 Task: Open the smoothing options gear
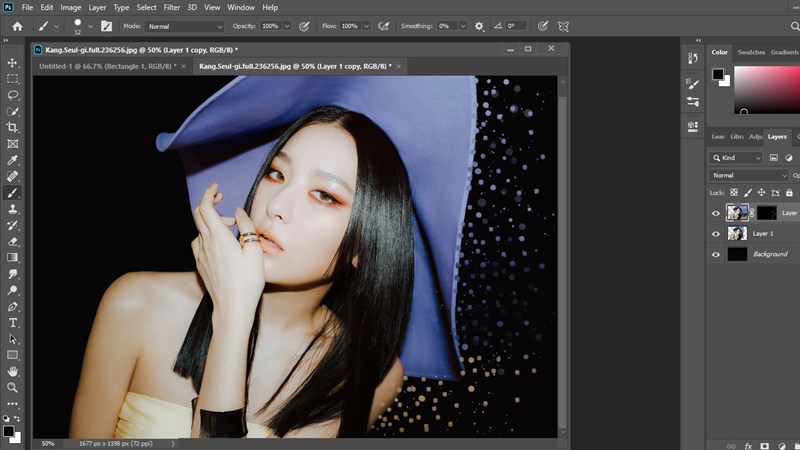[479, 27]
